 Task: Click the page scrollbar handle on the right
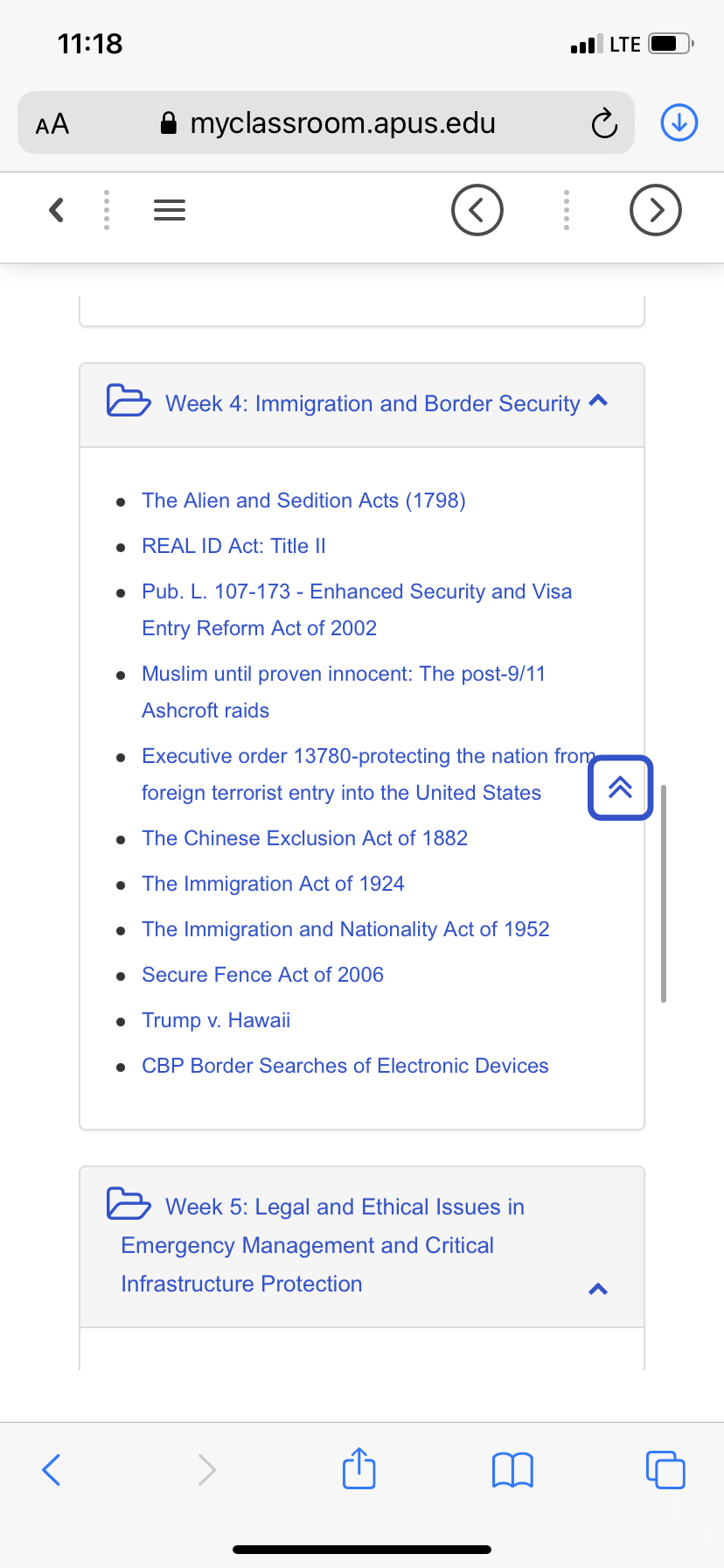664,893
